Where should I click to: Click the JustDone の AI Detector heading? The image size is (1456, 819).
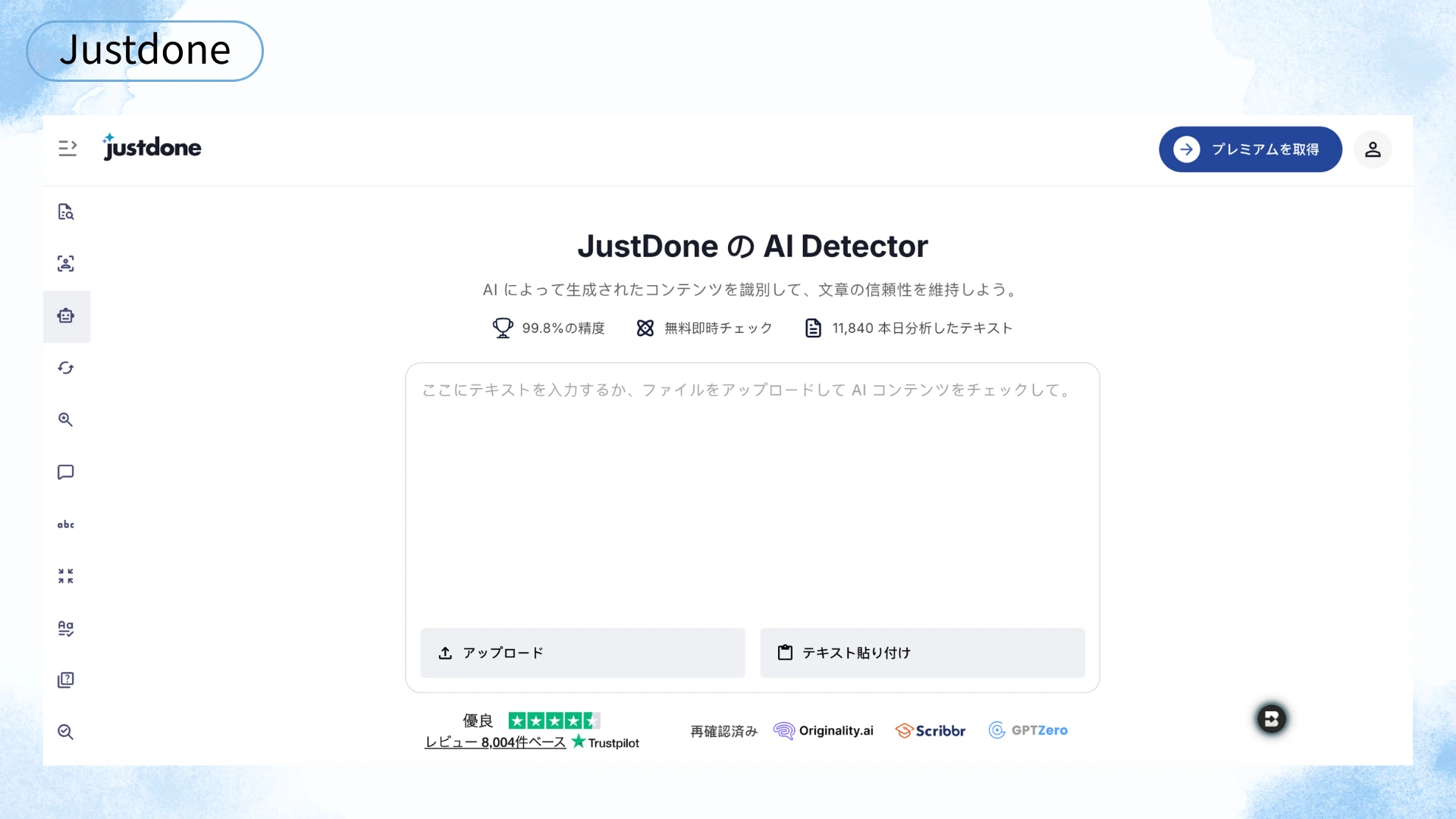(x=752, y=246)
